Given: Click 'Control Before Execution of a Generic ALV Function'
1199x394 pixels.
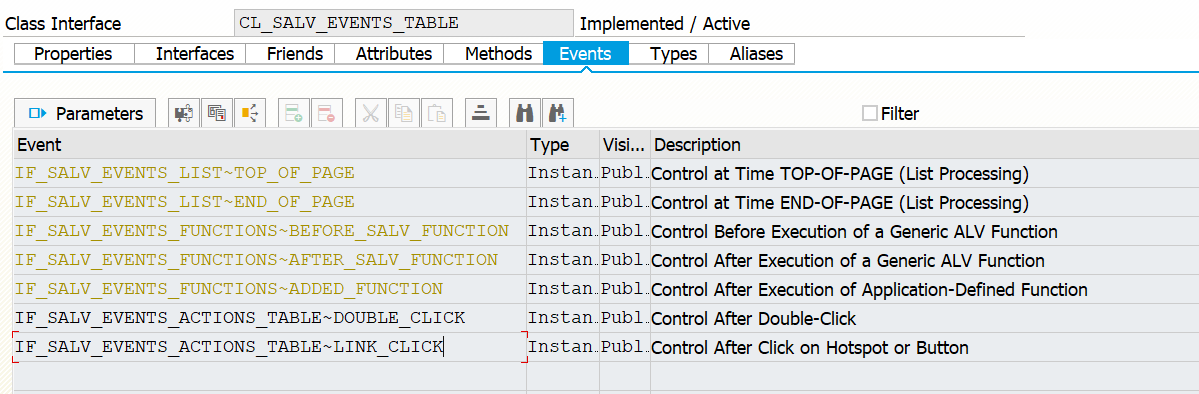Looking at the screenshot, I should point(854,232).
